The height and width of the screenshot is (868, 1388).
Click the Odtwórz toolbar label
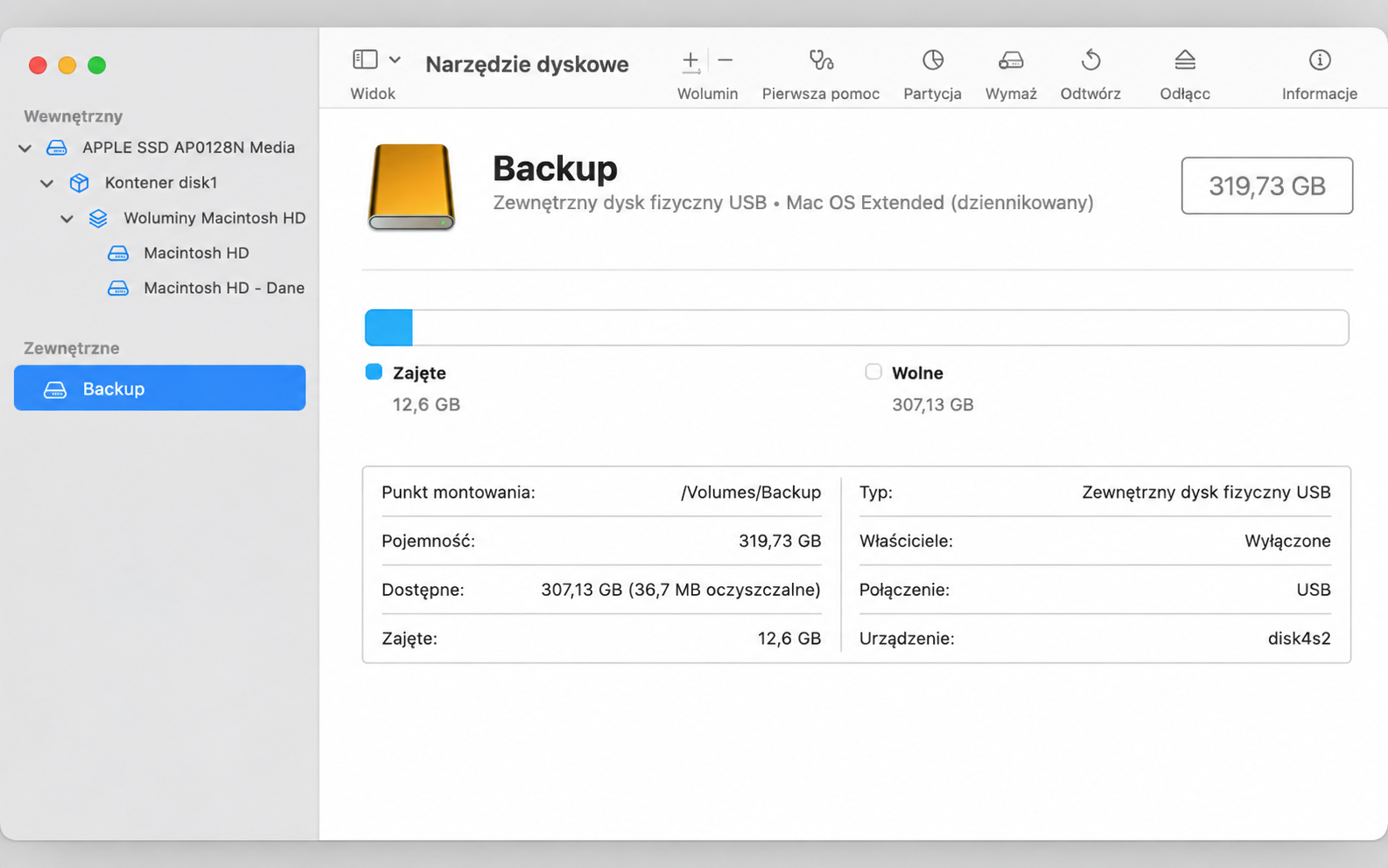1090,94
